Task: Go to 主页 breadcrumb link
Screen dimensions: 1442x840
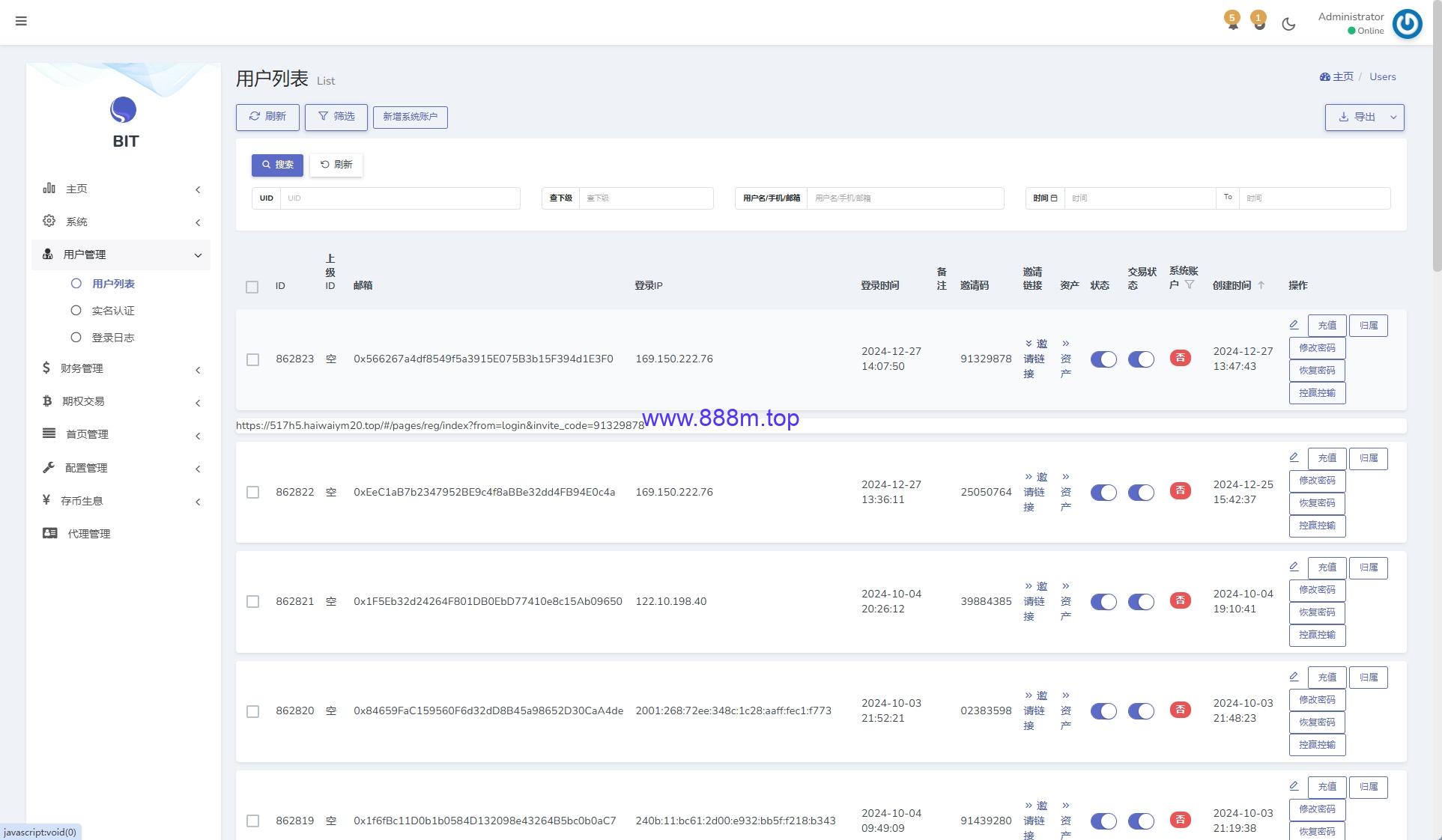Action: [1336, 76]
